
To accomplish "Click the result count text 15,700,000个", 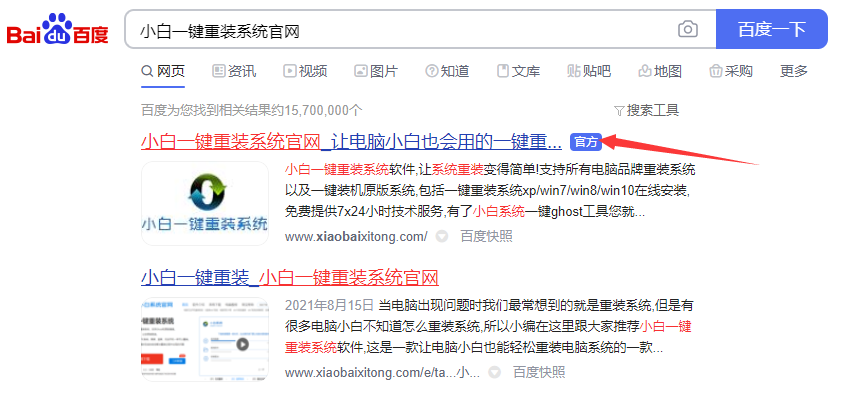I will click(323, 110).
